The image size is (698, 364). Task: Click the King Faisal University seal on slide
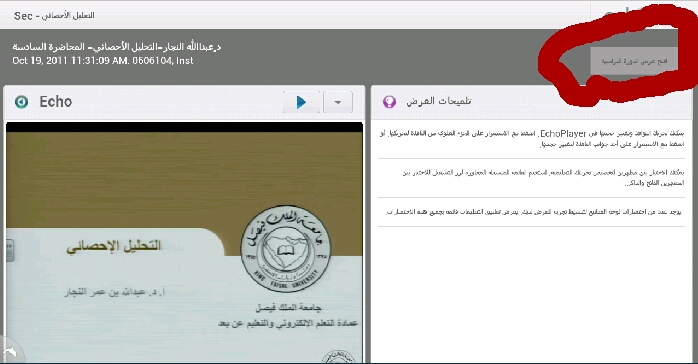pos(285,249)
